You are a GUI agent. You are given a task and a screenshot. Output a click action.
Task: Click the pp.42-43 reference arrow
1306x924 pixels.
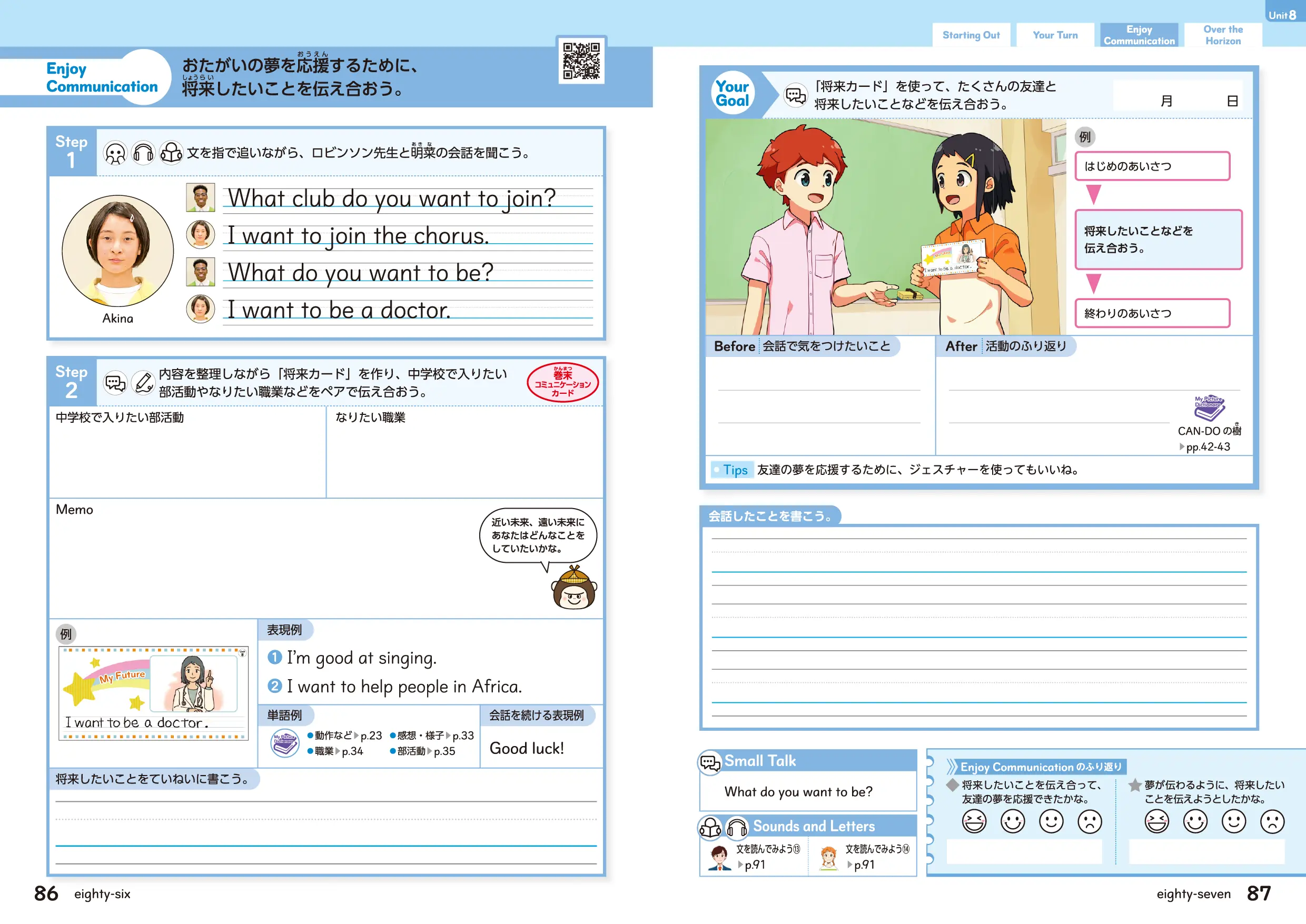(1182, 447)
